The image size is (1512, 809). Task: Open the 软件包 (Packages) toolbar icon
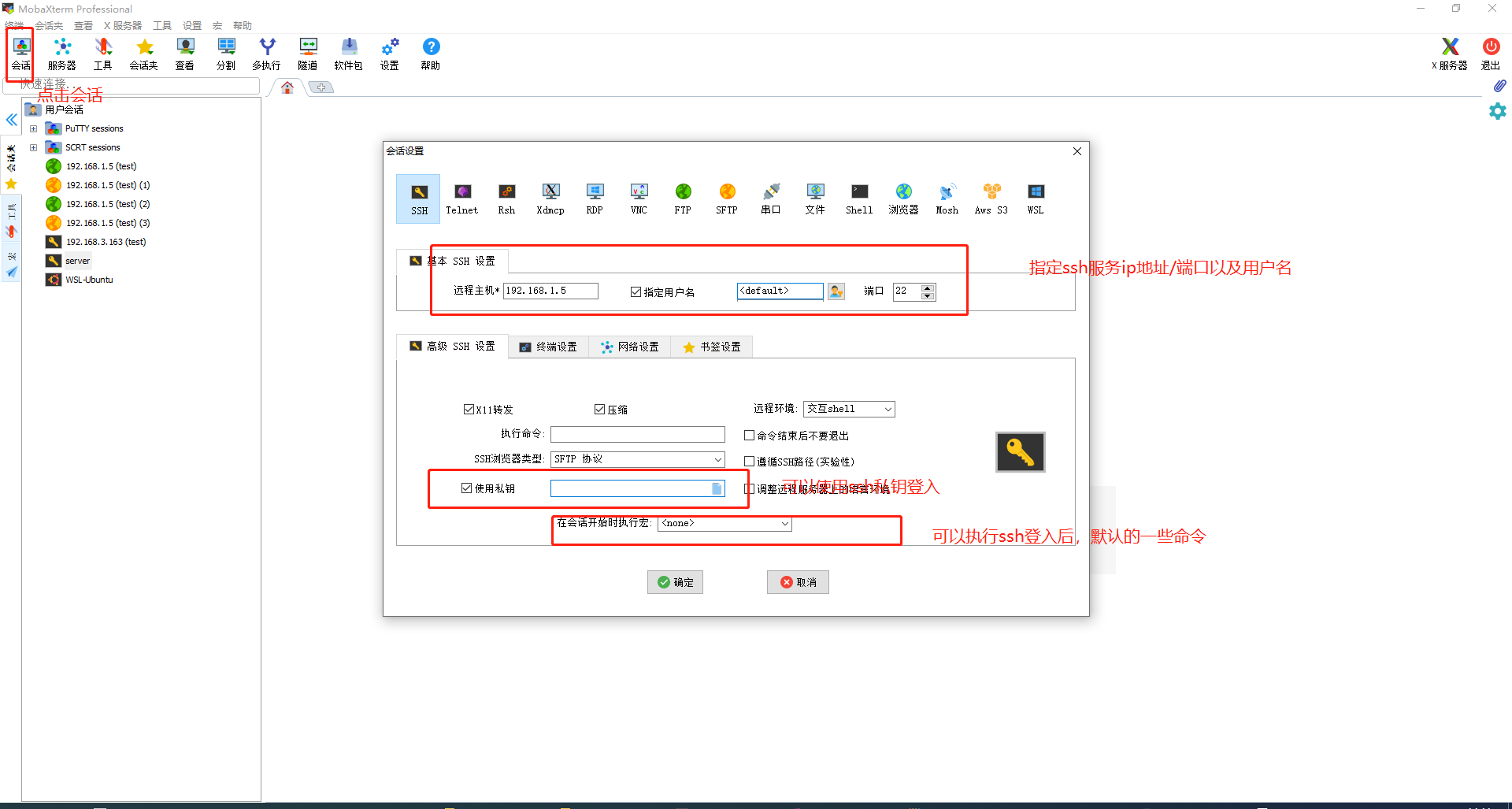[x=349, y=54]
